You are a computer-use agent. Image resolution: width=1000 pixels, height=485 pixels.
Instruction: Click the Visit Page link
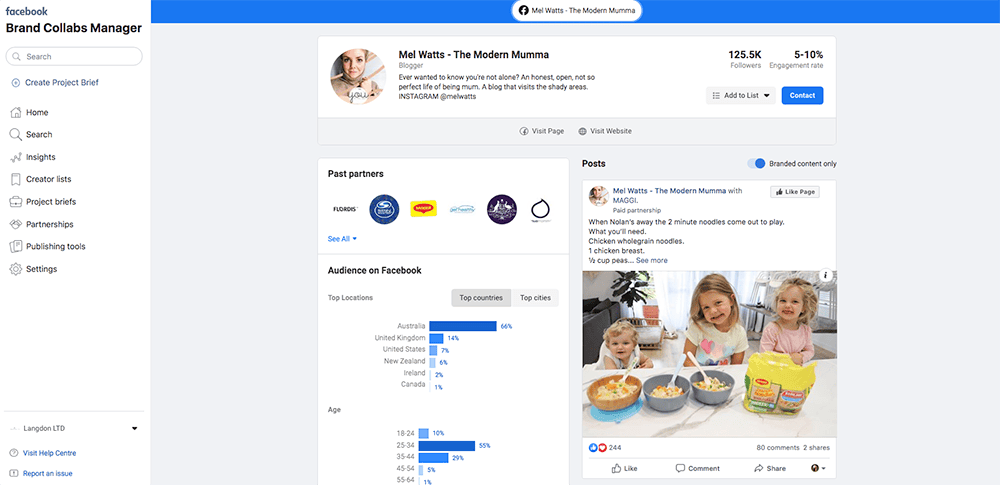(x=542, y=131)
